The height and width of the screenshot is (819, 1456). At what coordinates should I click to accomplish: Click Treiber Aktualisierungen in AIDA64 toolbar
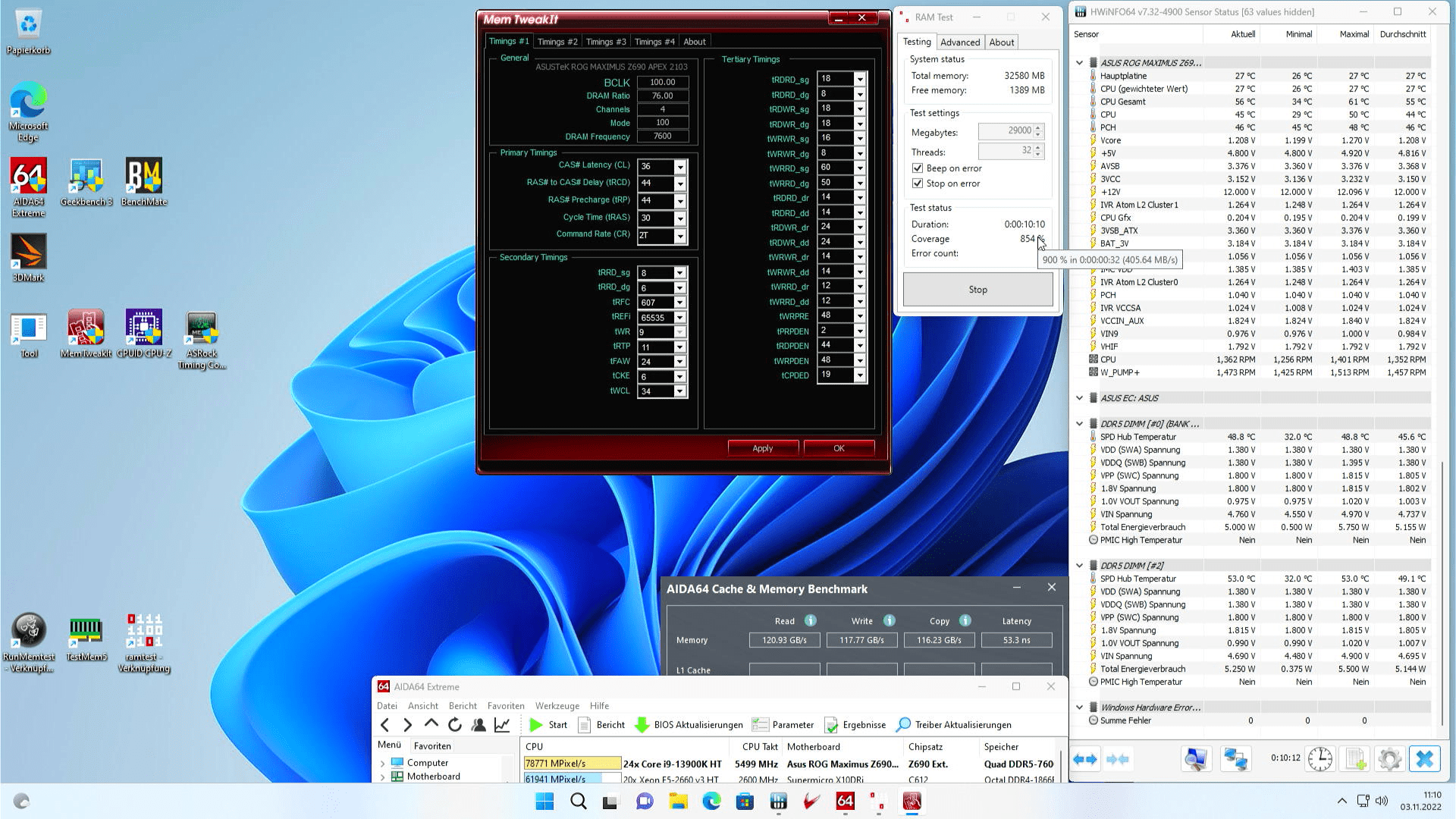(954, 725)
